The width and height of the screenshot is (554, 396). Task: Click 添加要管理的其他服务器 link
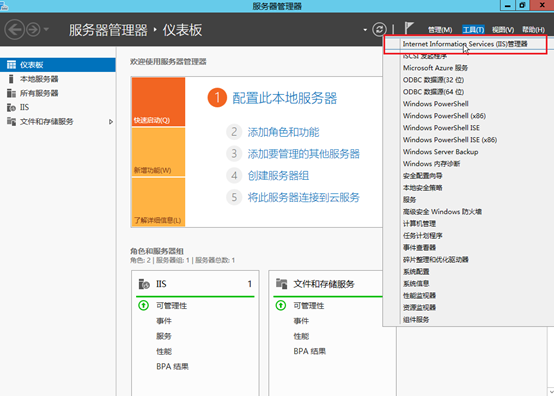(x=303, y=154)
